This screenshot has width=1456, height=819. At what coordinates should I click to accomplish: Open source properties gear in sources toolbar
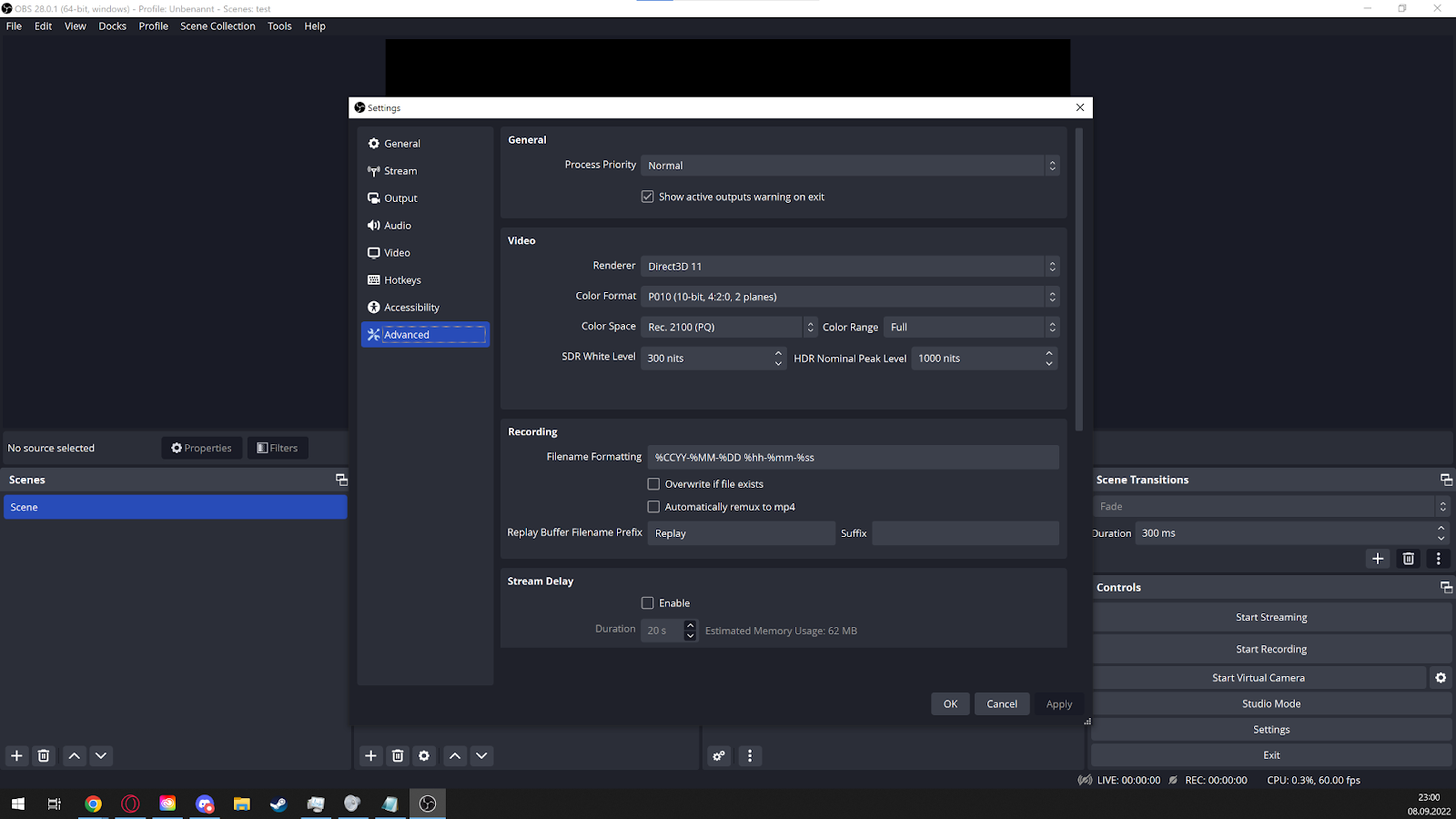(x=424, y=755)
